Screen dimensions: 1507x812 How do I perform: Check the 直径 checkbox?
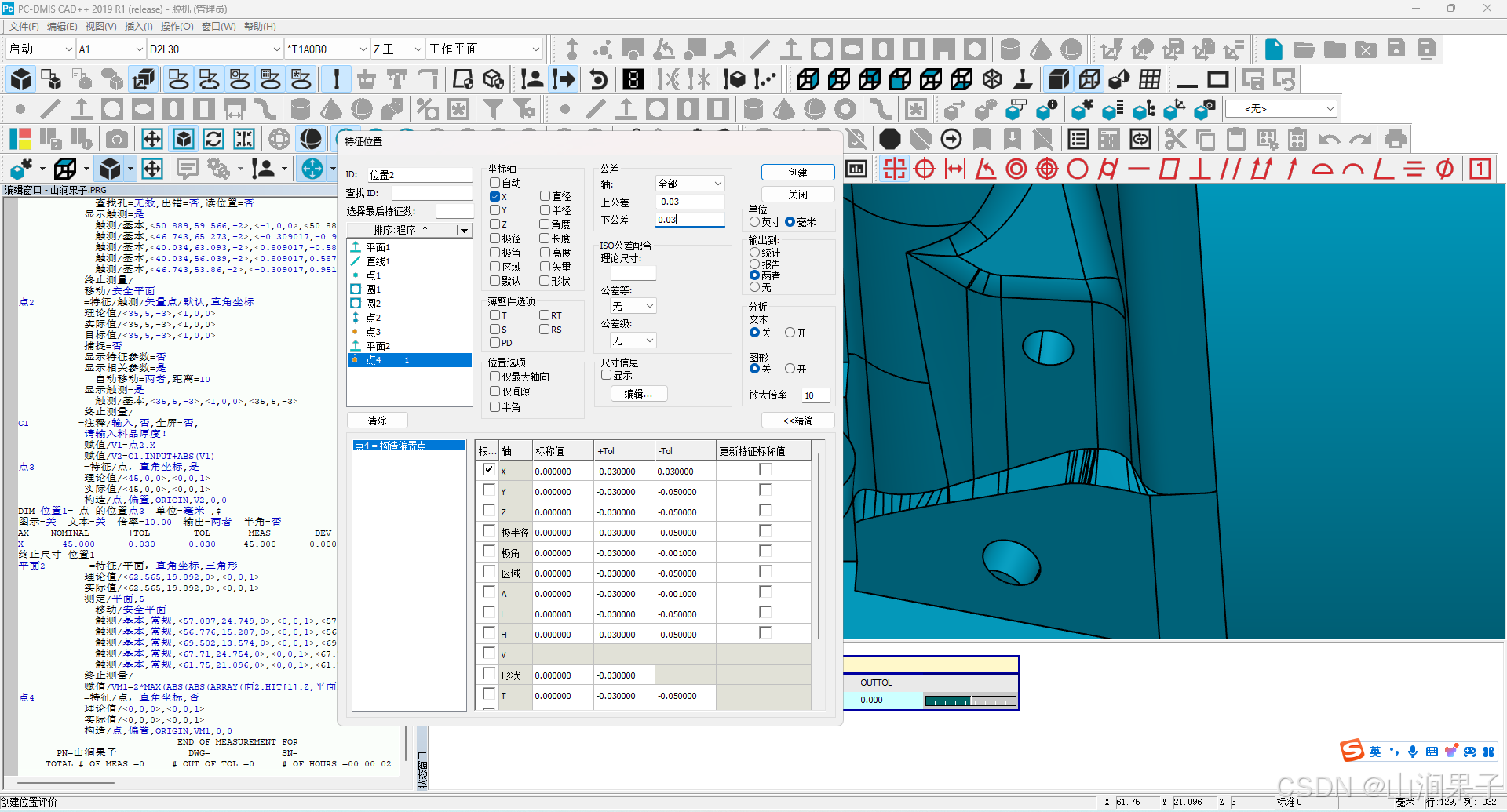click(x=545, y=196)
